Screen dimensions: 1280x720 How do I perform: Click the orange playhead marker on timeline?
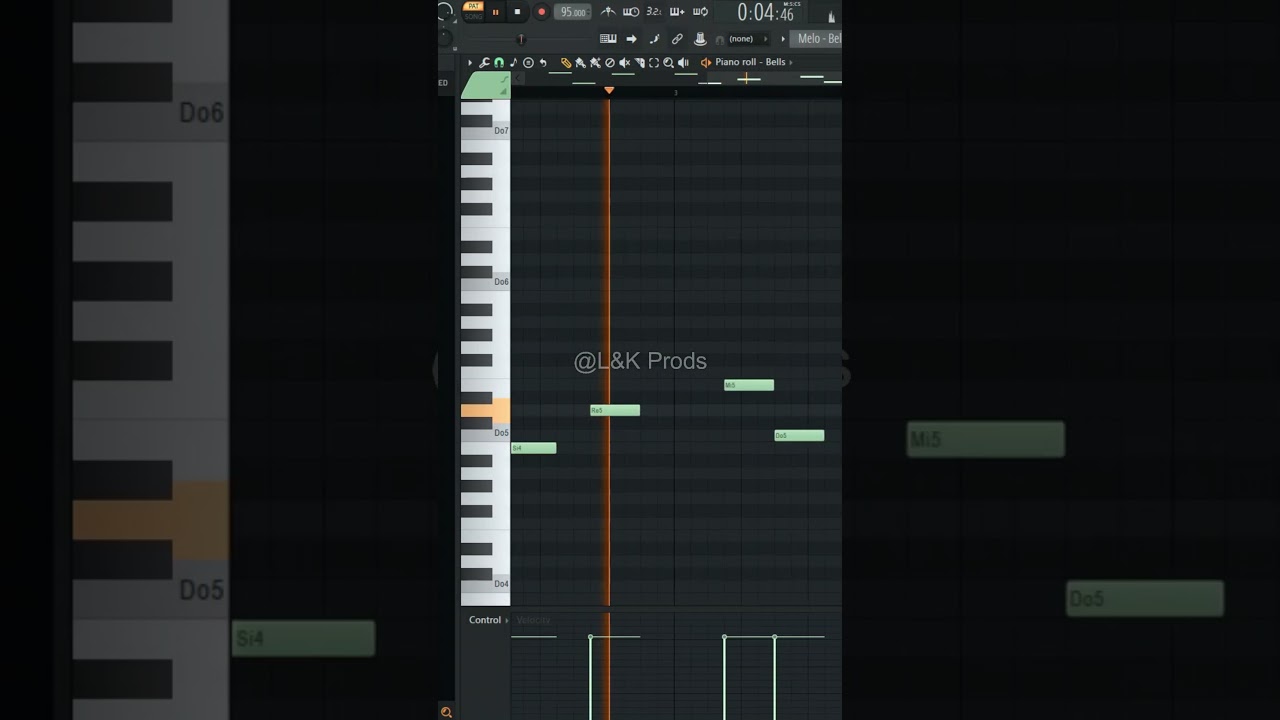click(609, 90)
